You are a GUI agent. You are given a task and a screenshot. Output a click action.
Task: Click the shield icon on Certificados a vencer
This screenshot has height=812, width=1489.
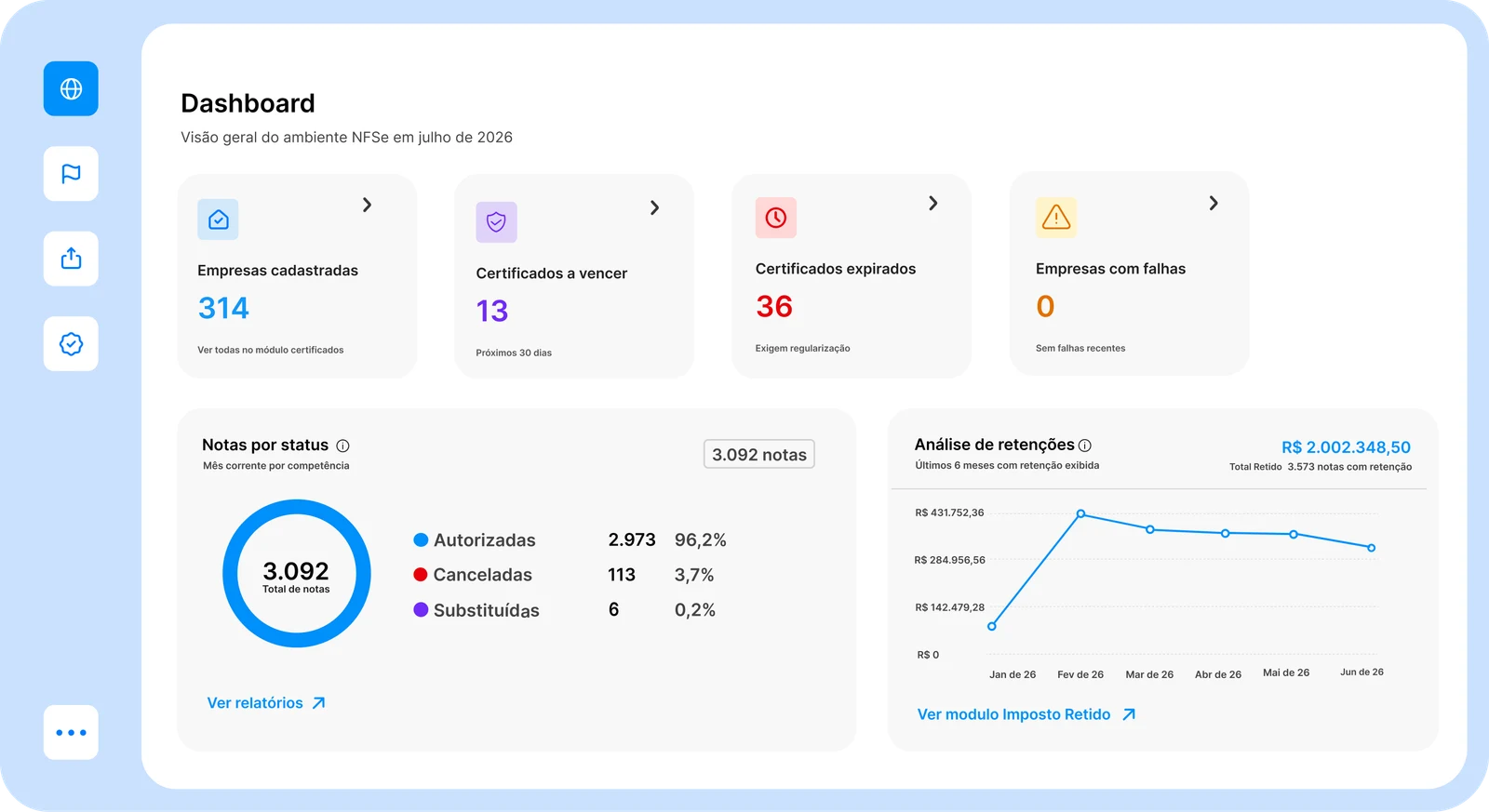(x=496, y=222)
